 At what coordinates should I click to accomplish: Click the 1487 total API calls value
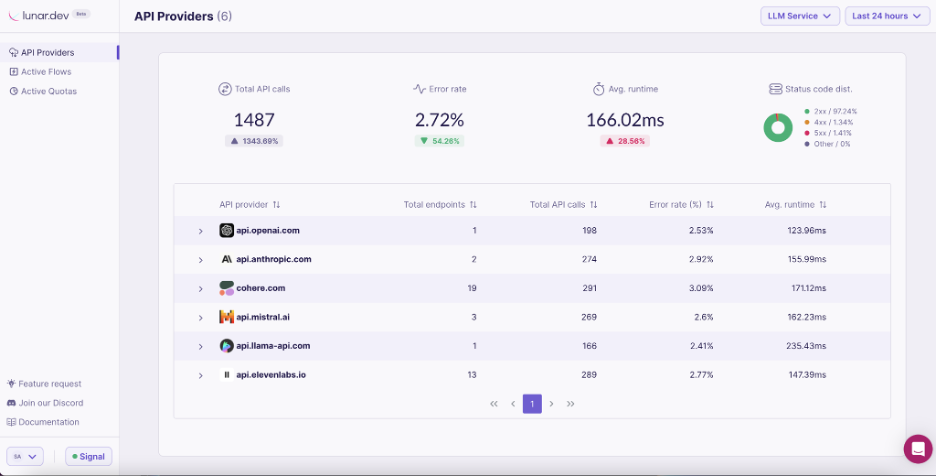[254, 120]
